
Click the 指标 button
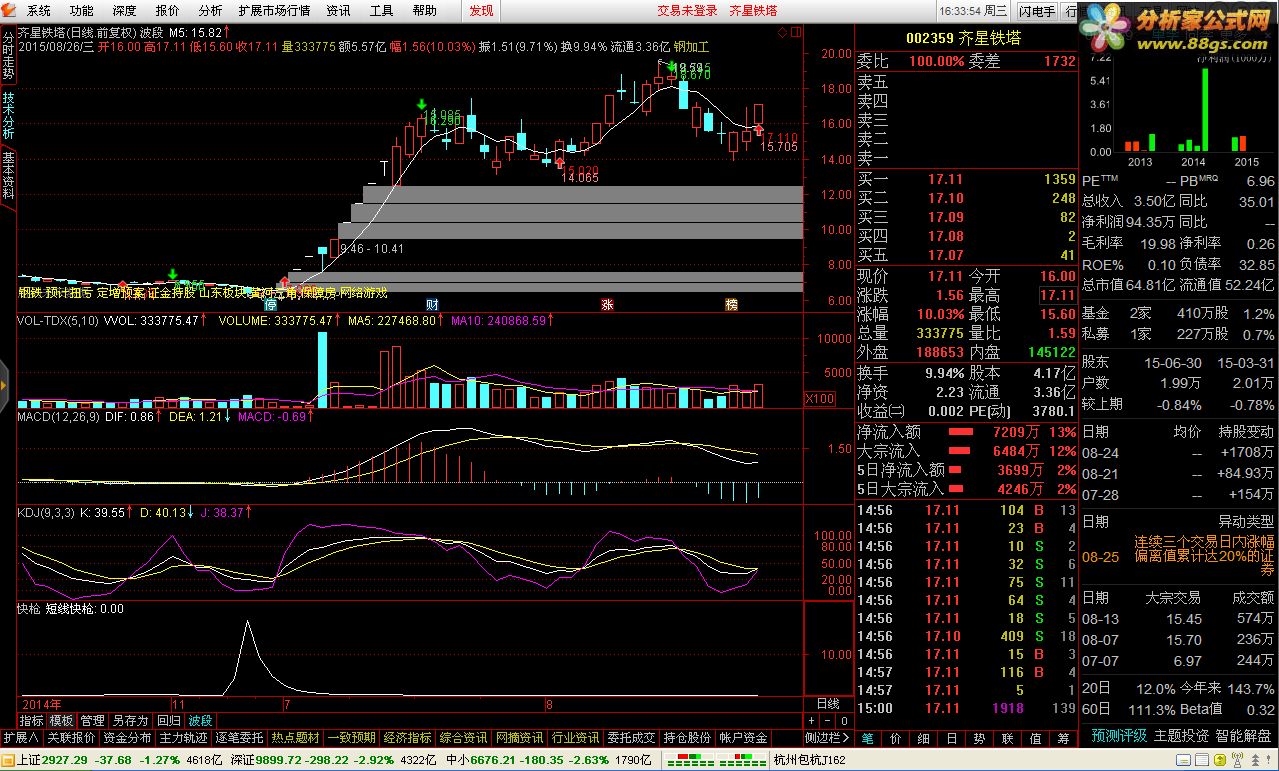[x=31, y=721]
